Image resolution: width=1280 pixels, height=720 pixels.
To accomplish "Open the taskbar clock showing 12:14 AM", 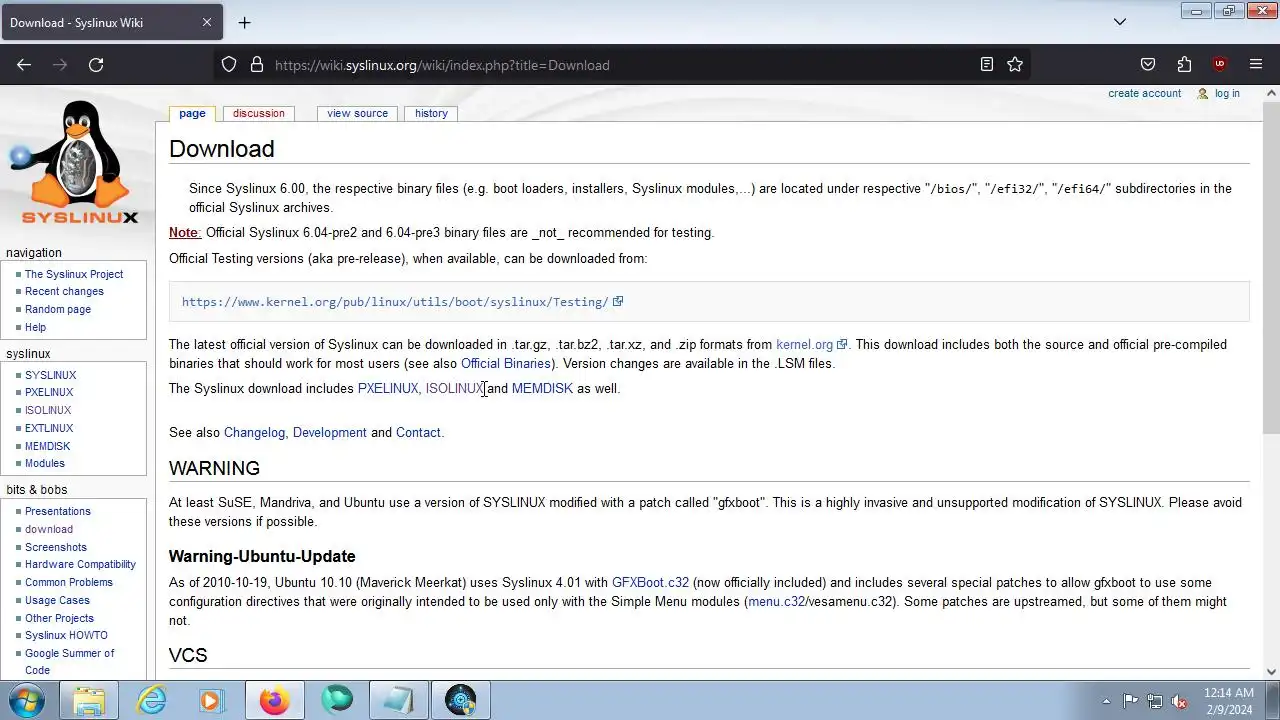I will pyautogui.click(x=1228, y=700).
